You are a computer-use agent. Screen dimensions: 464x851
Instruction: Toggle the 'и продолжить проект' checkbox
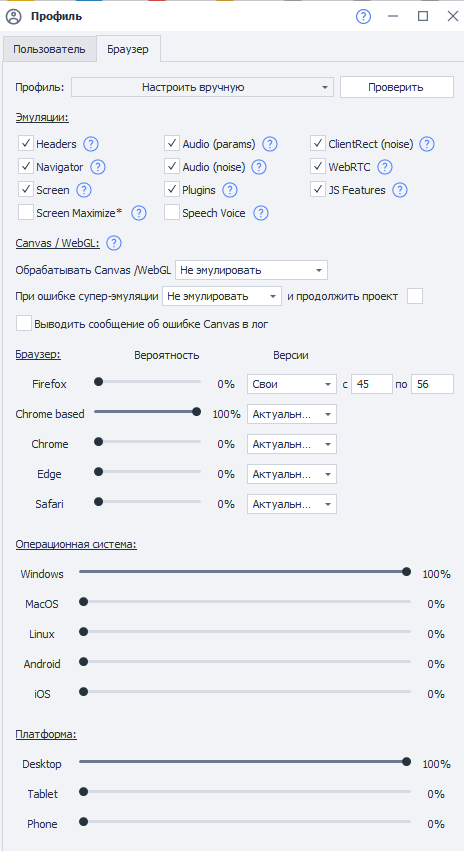[x=415, y=296]
